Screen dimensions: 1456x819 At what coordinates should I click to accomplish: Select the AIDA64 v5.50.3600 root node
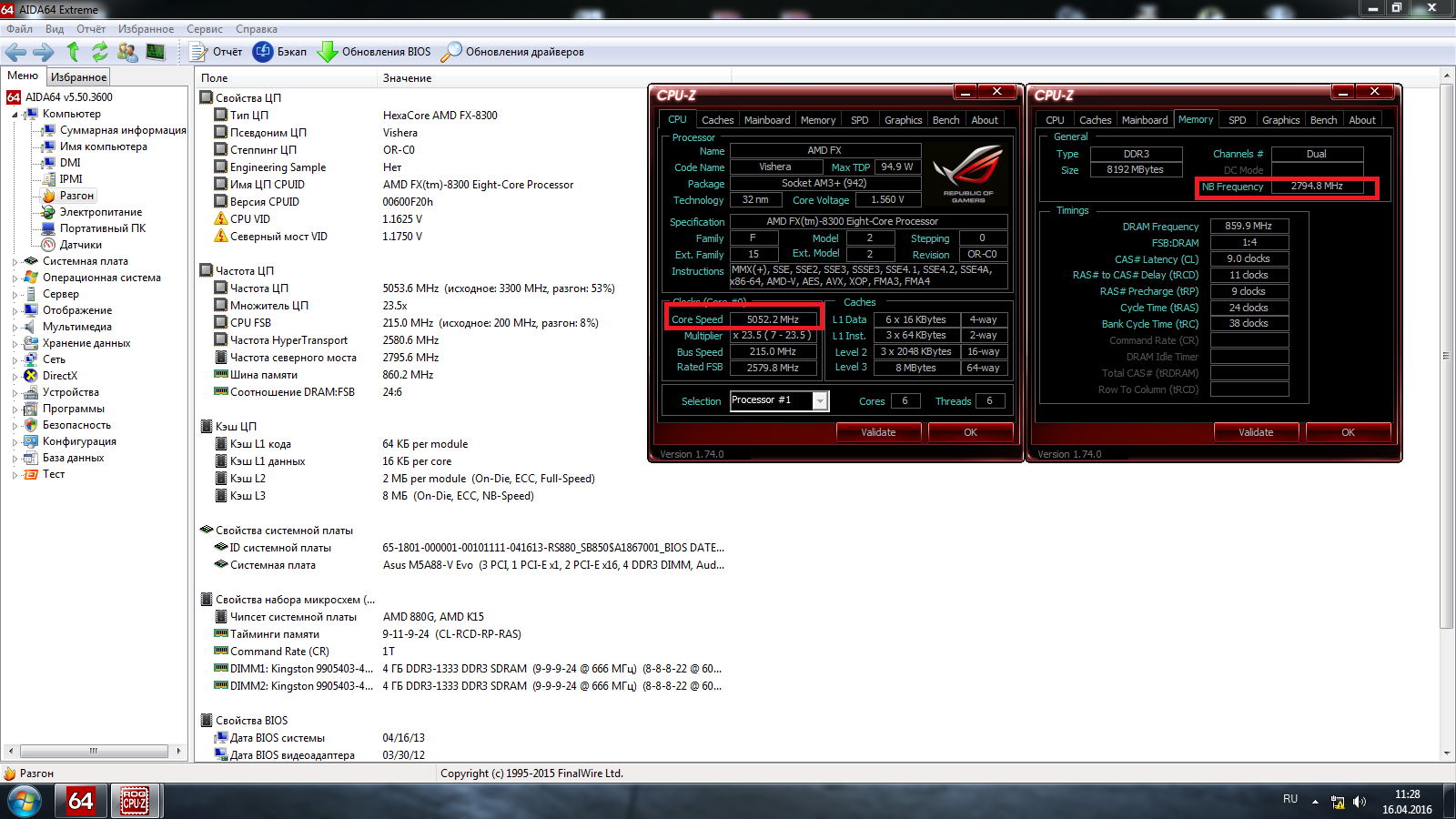tap(69, 97)
